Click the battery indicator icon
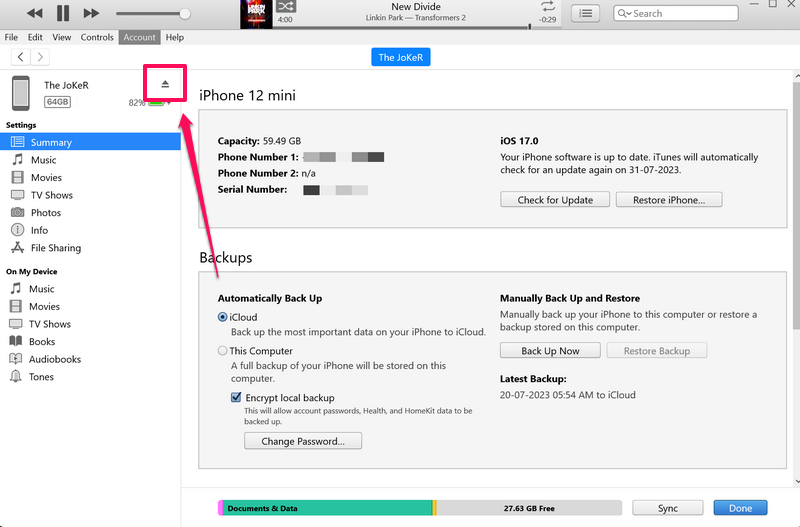800x527 pixels. click(156, 103)
